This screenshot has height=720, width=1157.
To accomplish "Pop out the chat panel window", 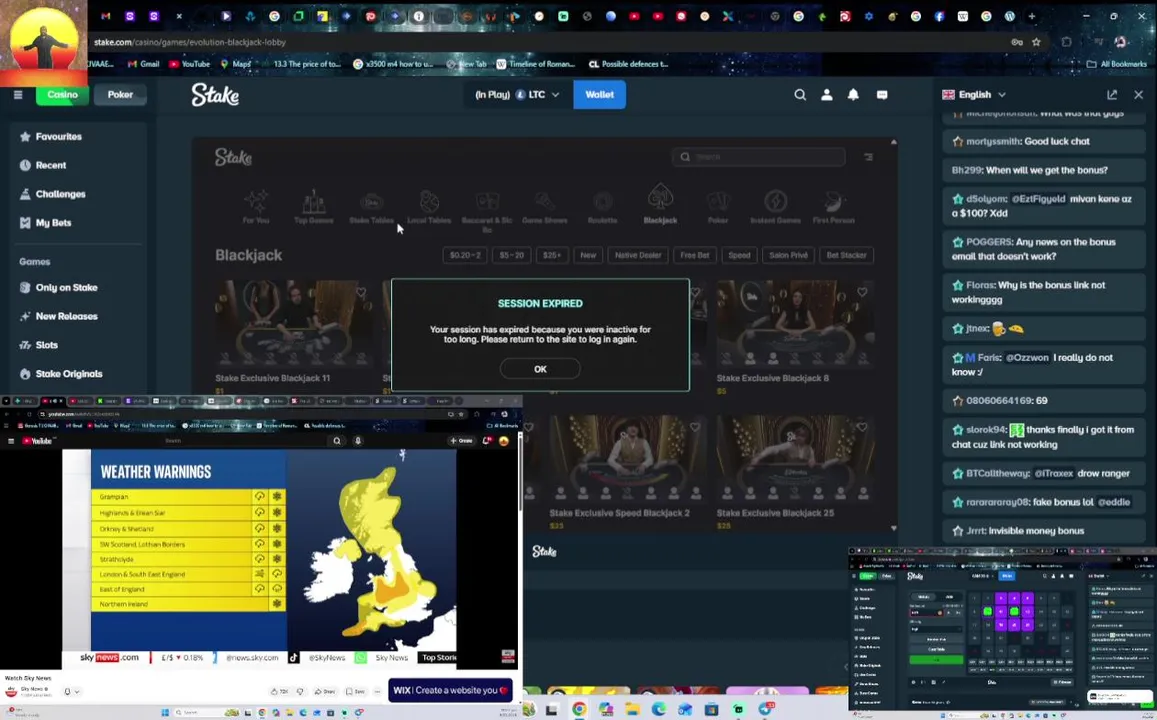I will click(x=1112, y=94).
